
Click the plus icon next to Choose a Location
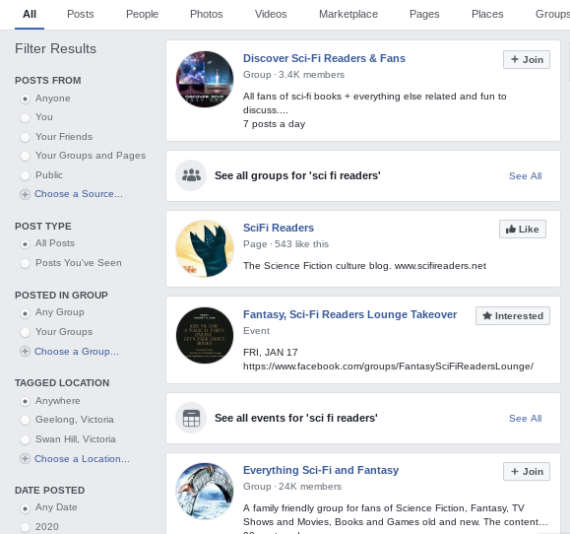[x=25, y=459]
